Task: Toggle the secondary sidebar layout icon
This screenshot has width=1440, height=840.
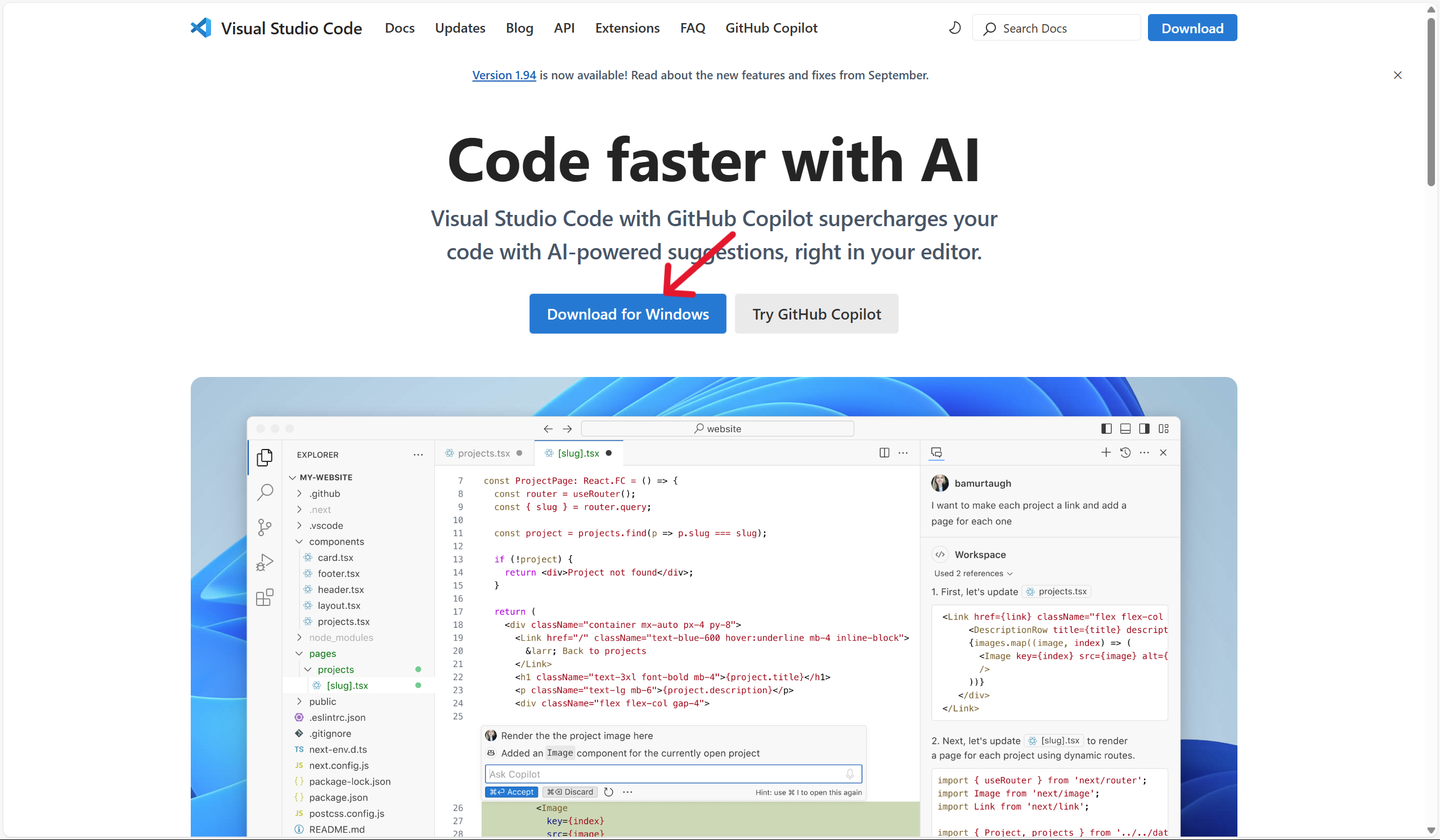Action: [x=1144, y=429]
